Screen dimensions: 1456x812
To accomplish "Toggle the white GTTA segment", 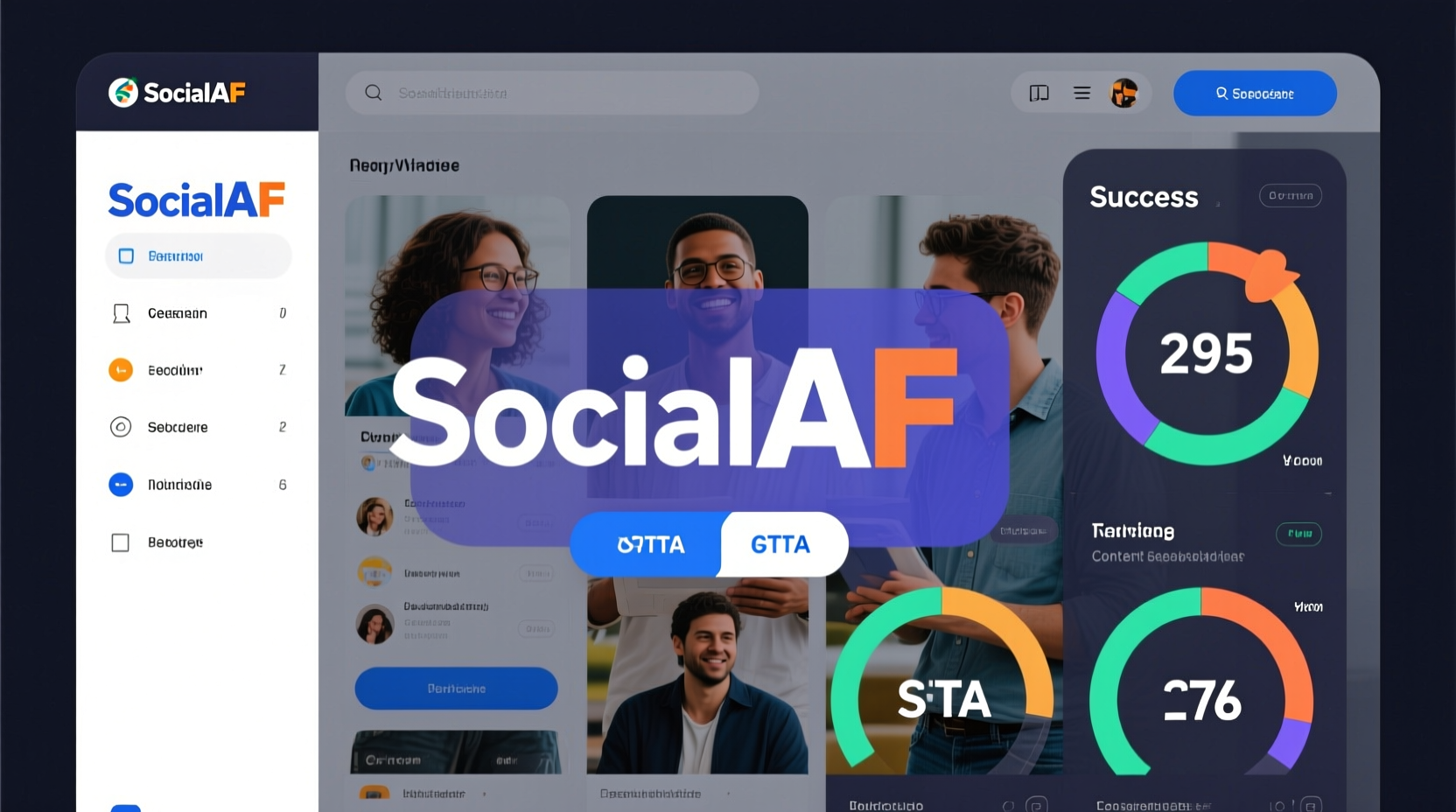I will [x=783, y=544].
